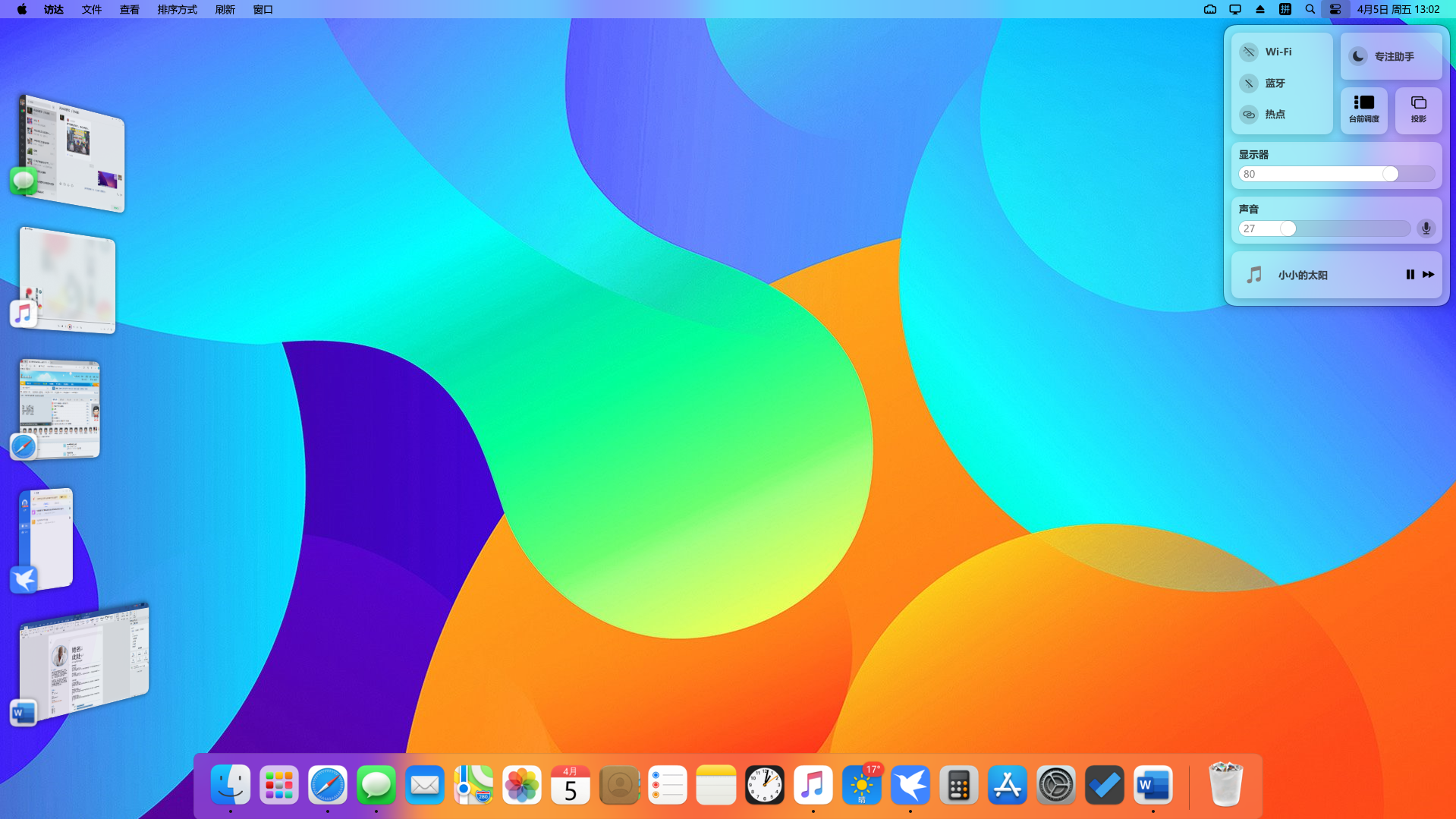This screenshot has width=1456, height=819.
Task: Open the Apple menu
Action: point(22,10)
